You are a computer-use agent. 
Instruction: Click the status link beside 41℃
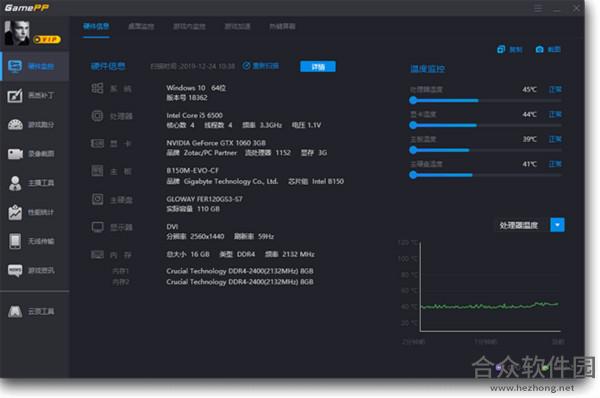tap(555, 164)
